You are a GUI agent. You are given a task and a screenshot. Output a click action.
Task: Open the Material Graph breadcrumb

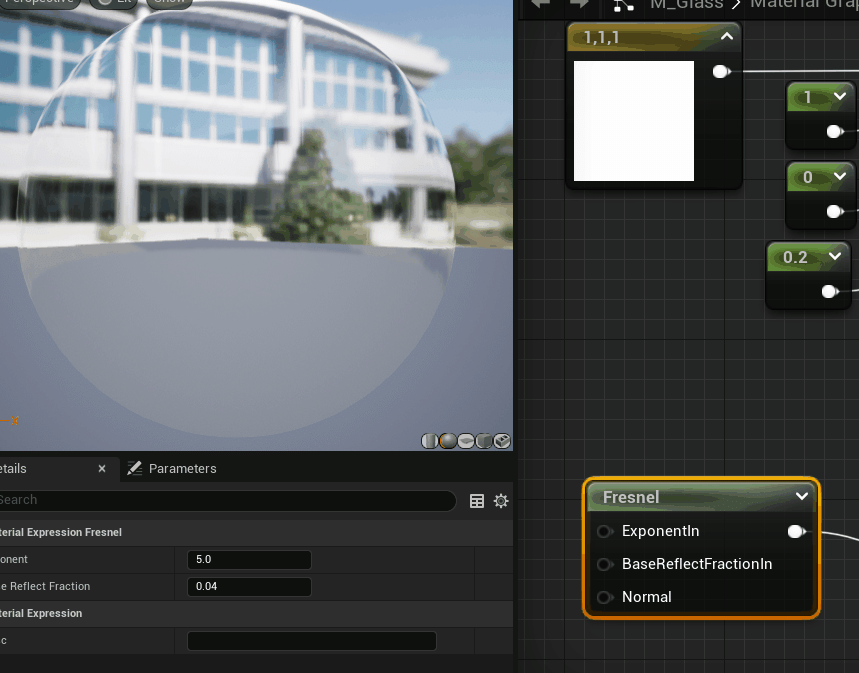[804, 4]
